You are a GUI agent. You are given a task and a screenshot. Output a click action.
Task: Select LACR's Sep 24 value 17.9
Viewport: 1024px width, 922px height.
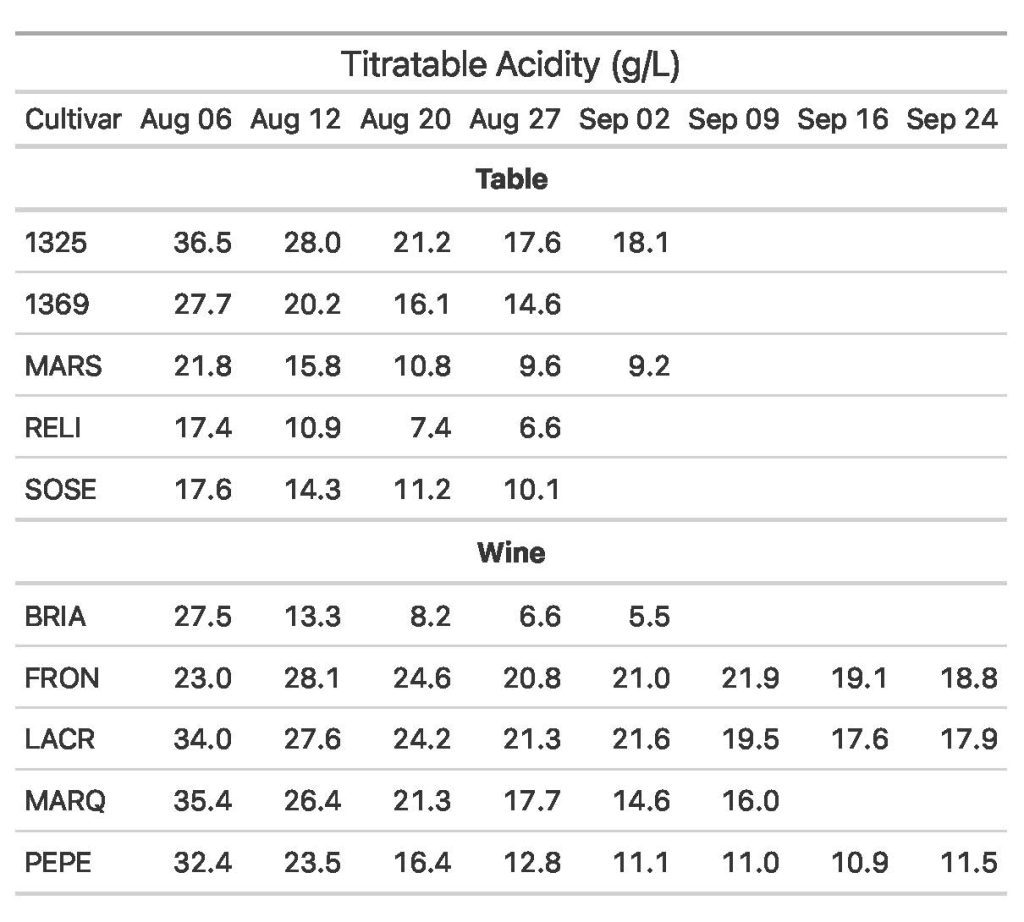[x=969, y=740]
